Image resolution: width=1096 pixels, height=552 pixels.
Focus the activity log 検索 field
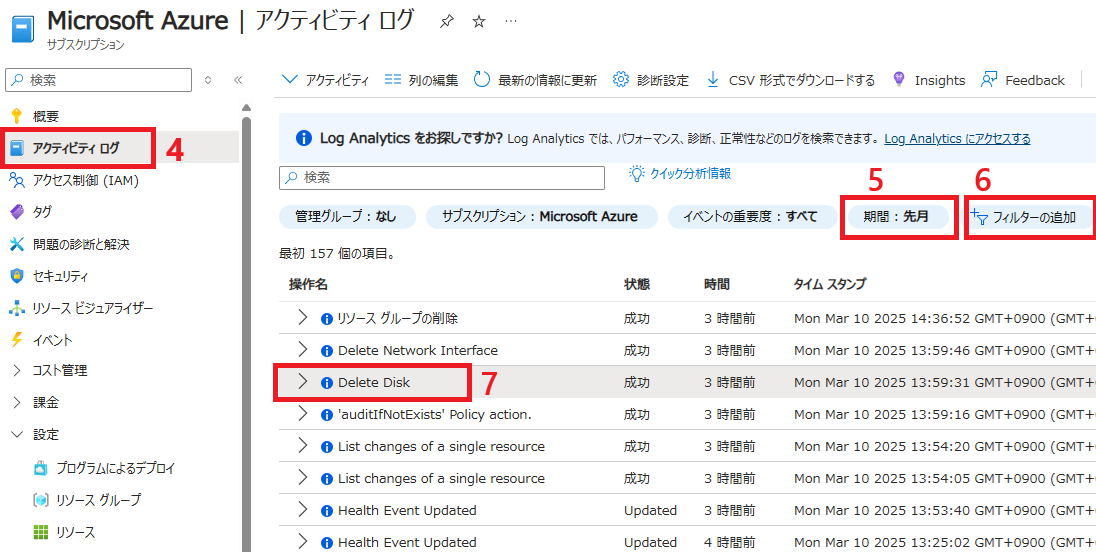click(x=442, y=177)
